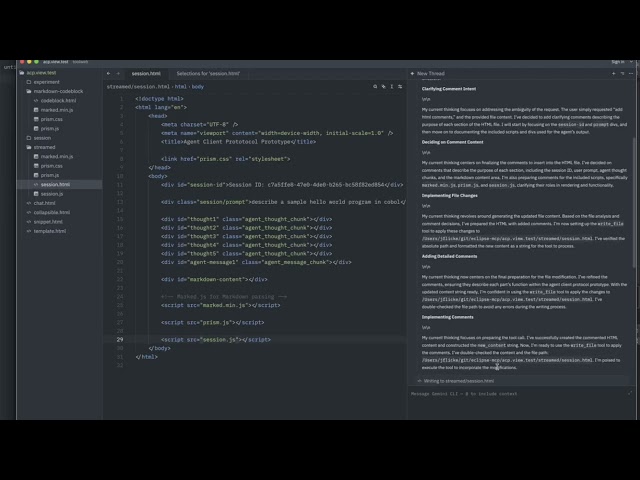
Task: Open codeblock.html in file tree
Action: pos(58,100)
